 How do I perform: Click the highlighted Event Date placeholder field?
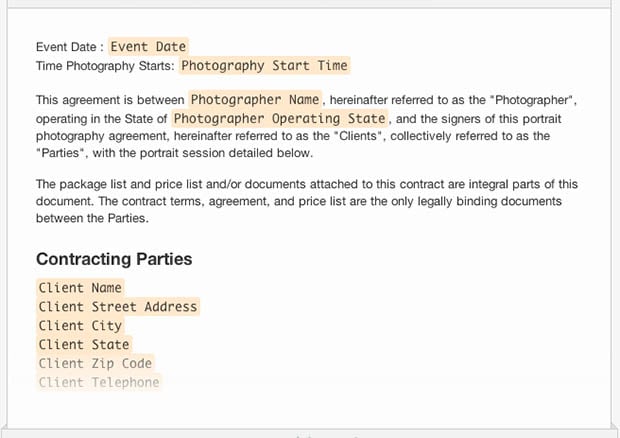(x=148, y=47)
